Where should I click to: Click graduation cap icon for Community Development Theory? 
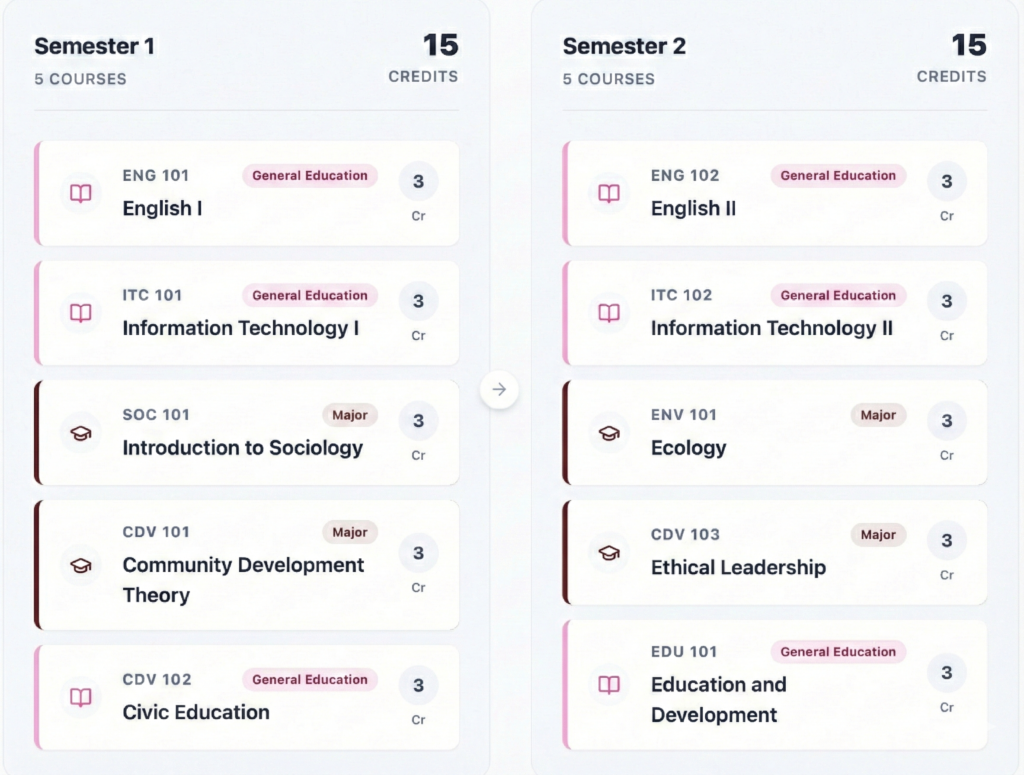click(x=81, y=566)
